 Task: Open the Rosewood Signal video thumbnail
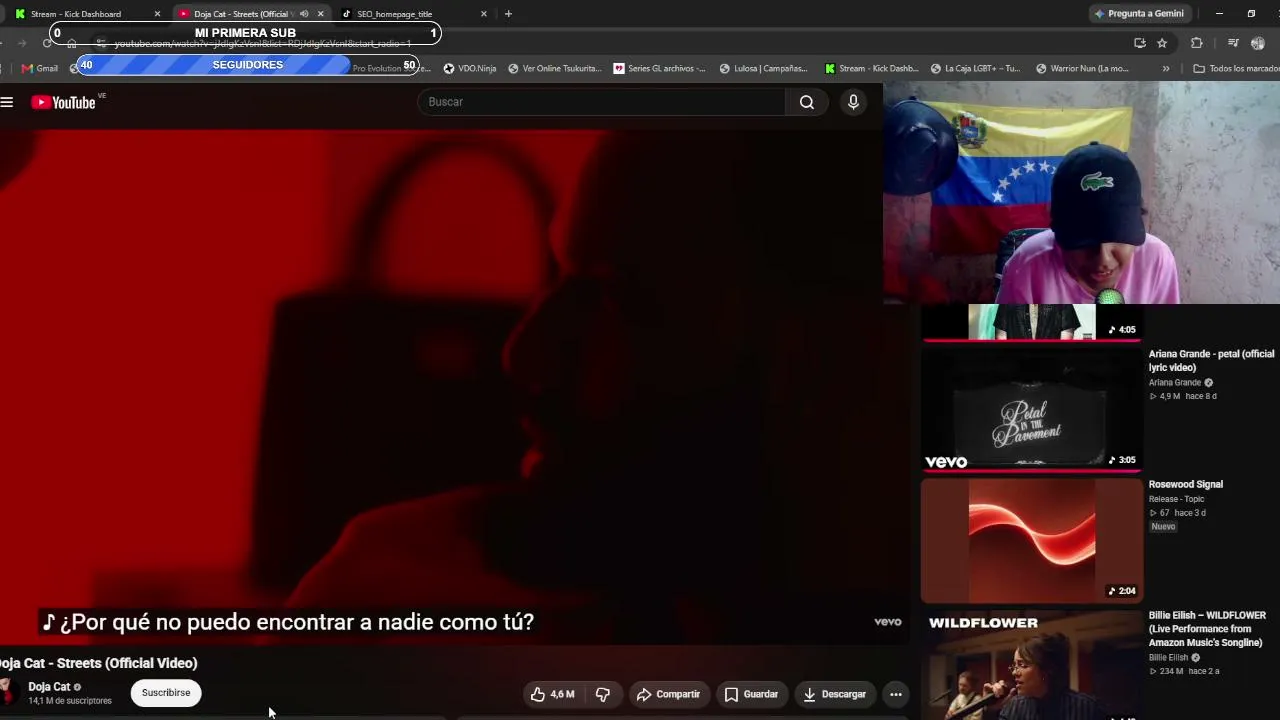point(1032,540)
